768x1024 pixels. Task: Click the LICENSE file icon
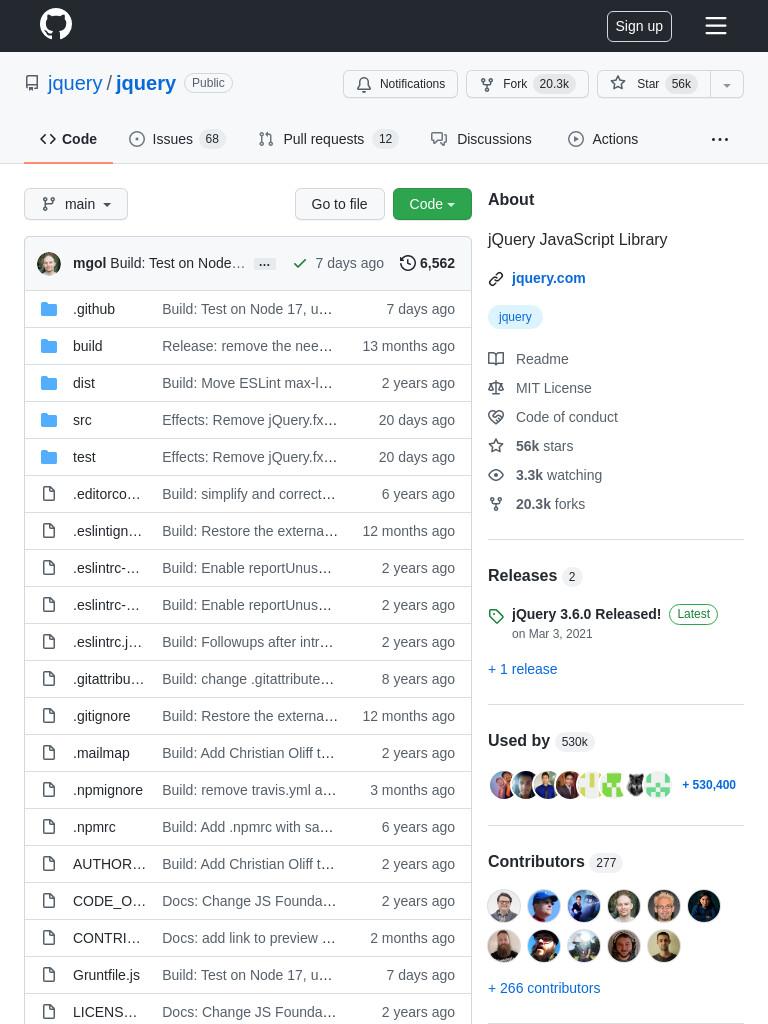49,1012
